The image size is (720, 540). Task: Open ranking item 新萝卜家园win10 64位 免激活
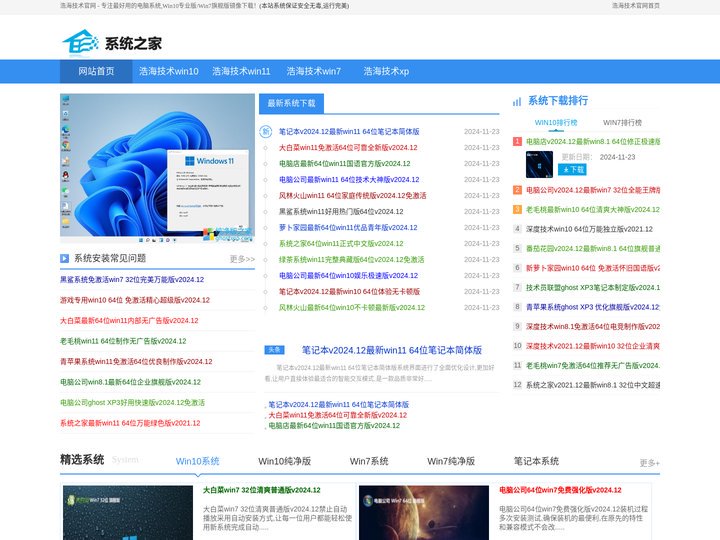coord(593,268)
